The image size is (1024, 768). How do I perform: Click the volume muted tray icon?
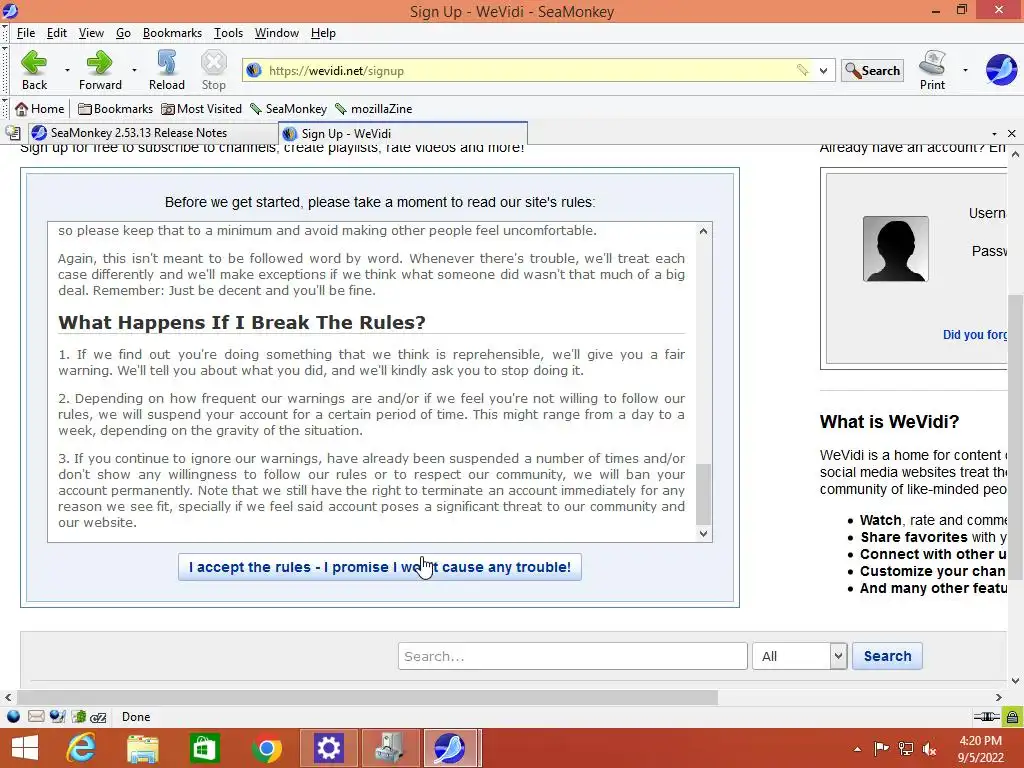pyautogui.click(x=930, y=748)
